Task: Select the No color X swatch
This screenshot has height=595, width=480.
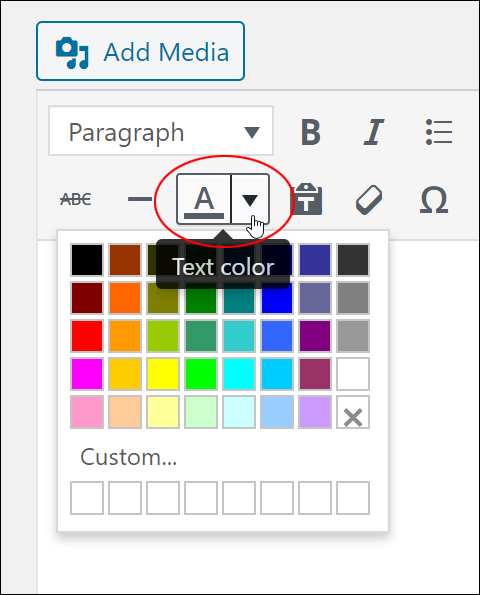Action: pos(353,412)
